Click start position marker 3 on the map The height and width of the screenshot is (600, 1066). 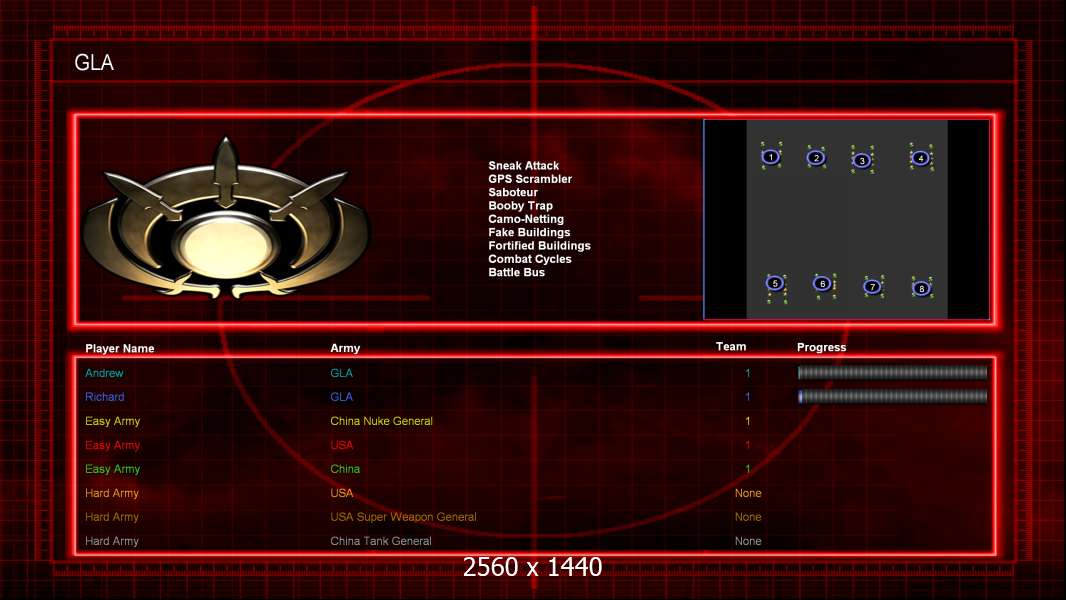(862, 160)
